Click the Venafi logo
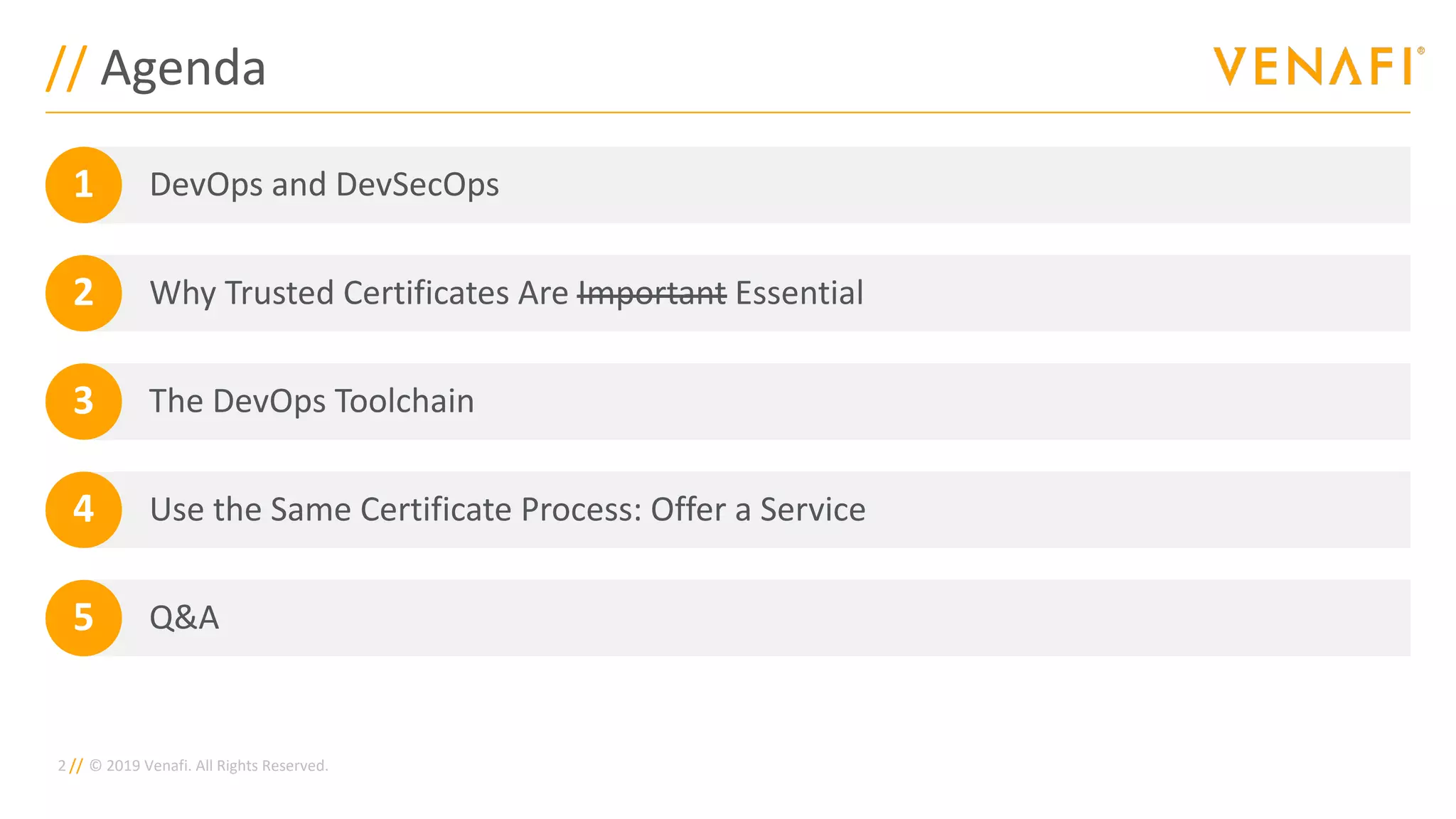Image resolution: width=1456 pixels, height=819 pixels. [x=1312, y=67]
